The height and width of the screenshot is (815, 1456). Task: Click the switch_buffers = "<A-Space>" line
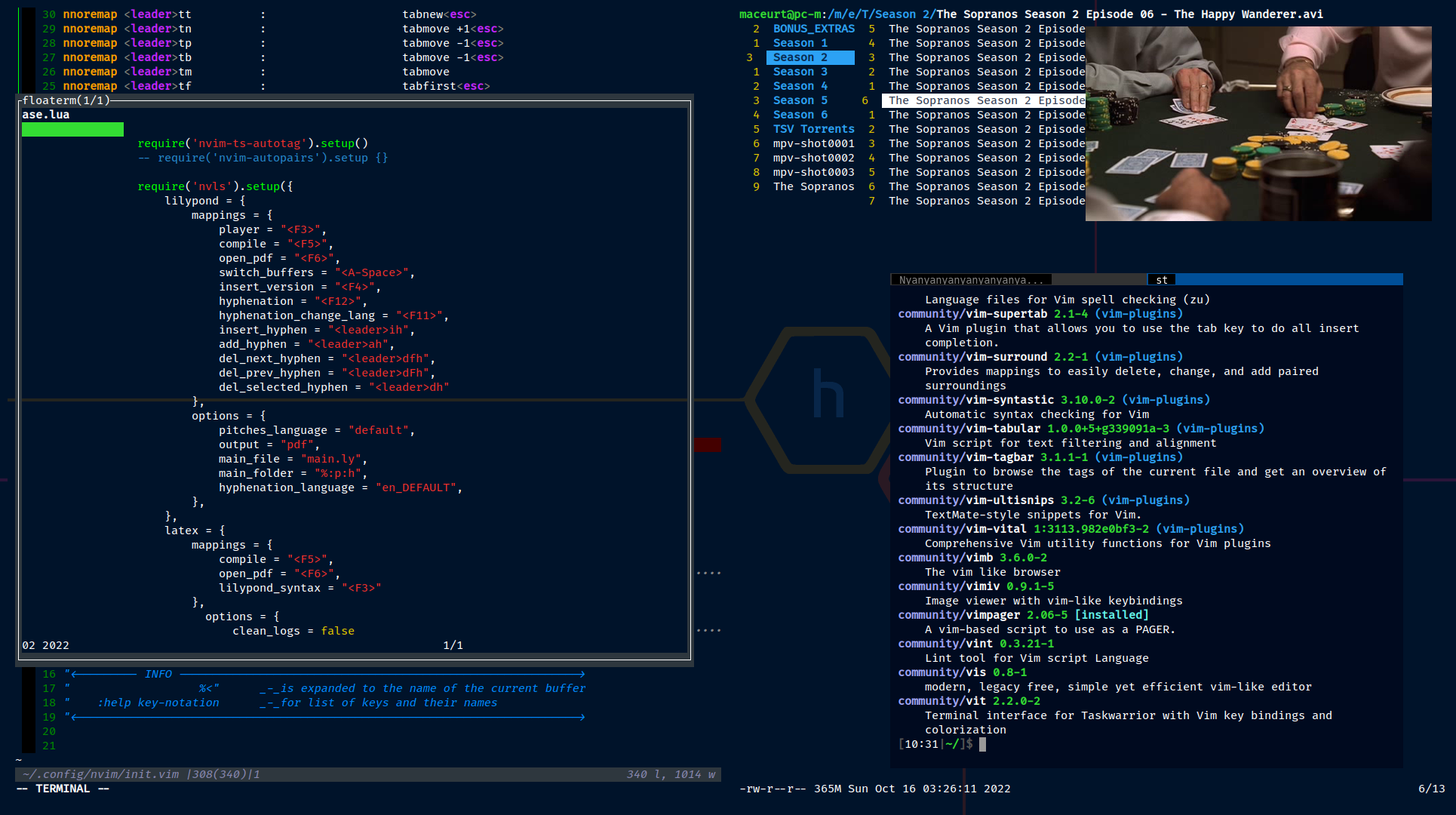point(317,272)
